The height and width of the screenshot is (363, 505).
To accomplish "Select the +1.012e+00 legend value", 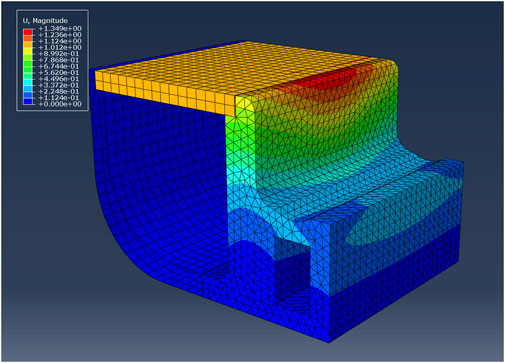I will 60,47.
